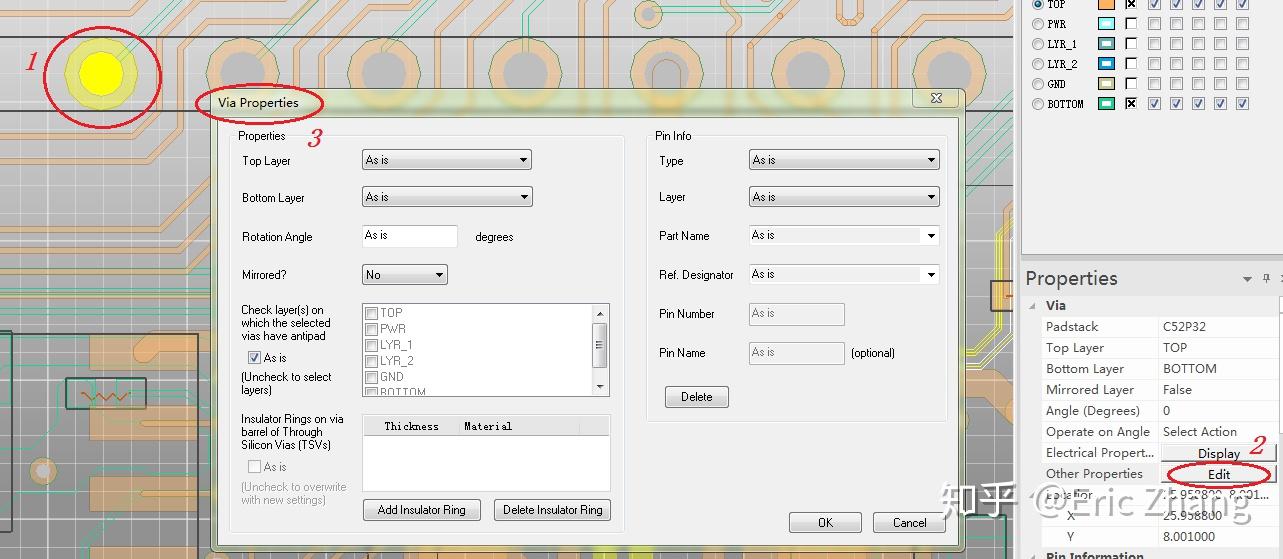This screenshot has height=559, width=1283.
Task: Click the Padstack value C52P32
Action: pos(1186,327)
